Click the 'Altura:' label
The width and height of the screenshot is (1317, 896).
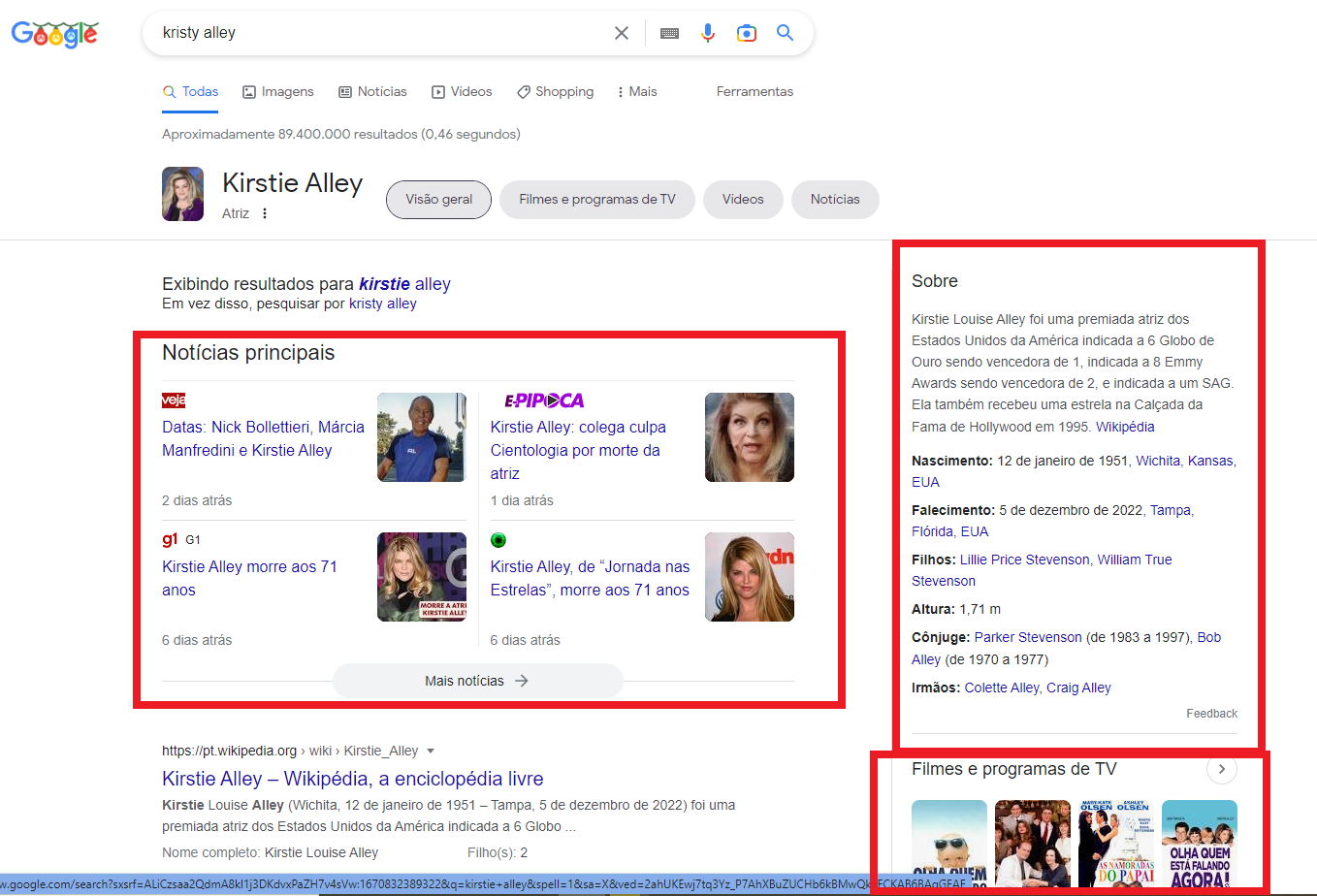tap(933, 609)
